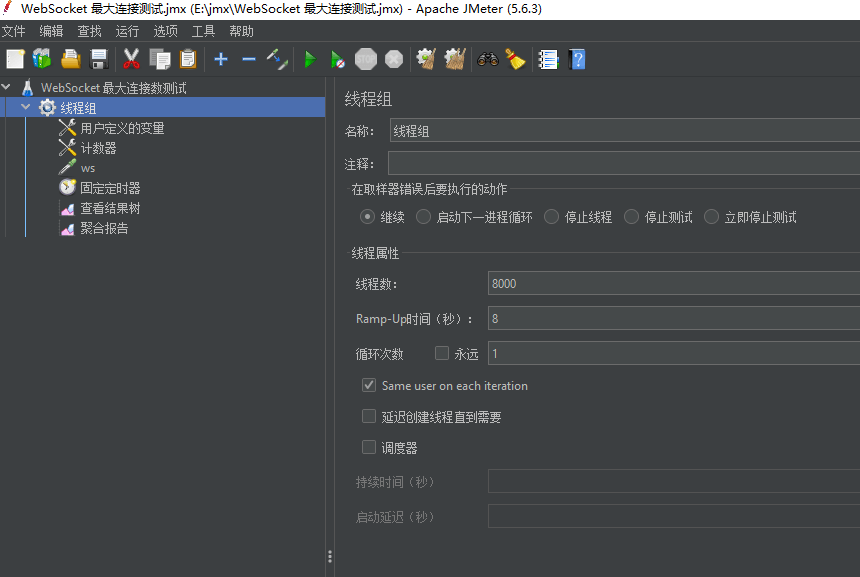This screenshot has height=577, width=860.
Task: Enable the 永远 loop checkbox
Action: pos(442,353)
